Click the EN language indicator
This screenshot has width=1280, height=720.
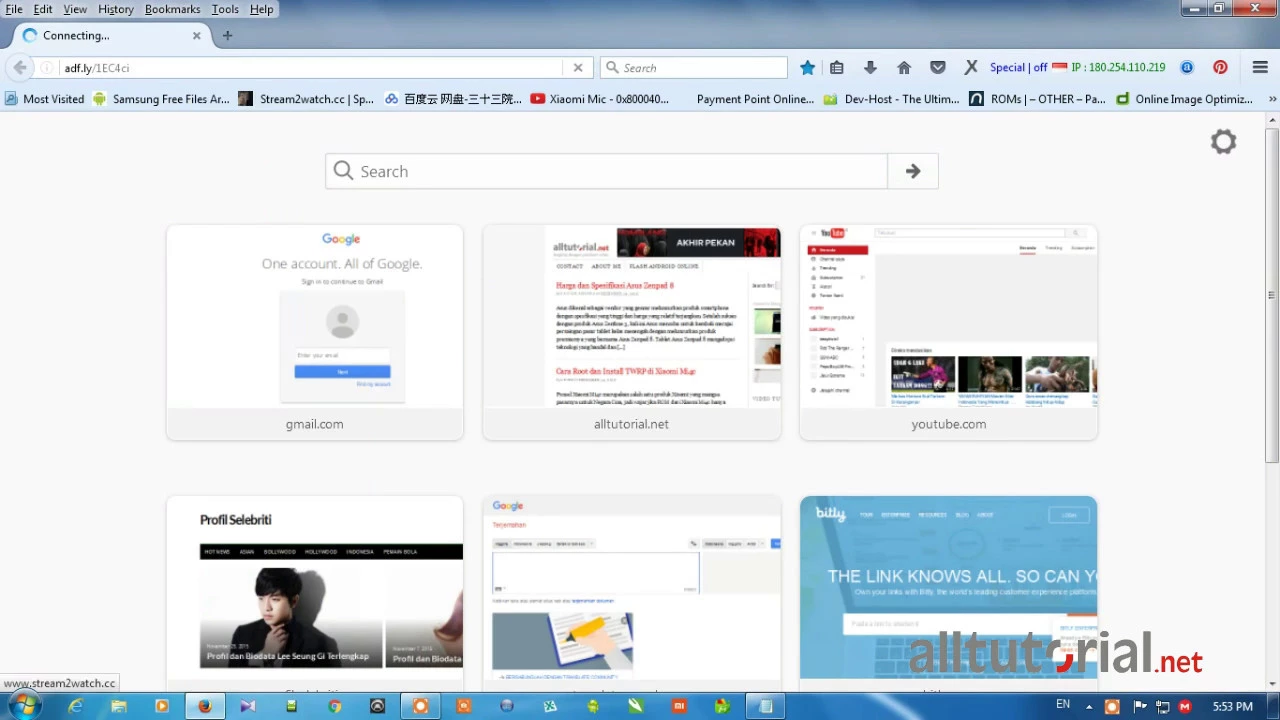[x=1063, y=705]
